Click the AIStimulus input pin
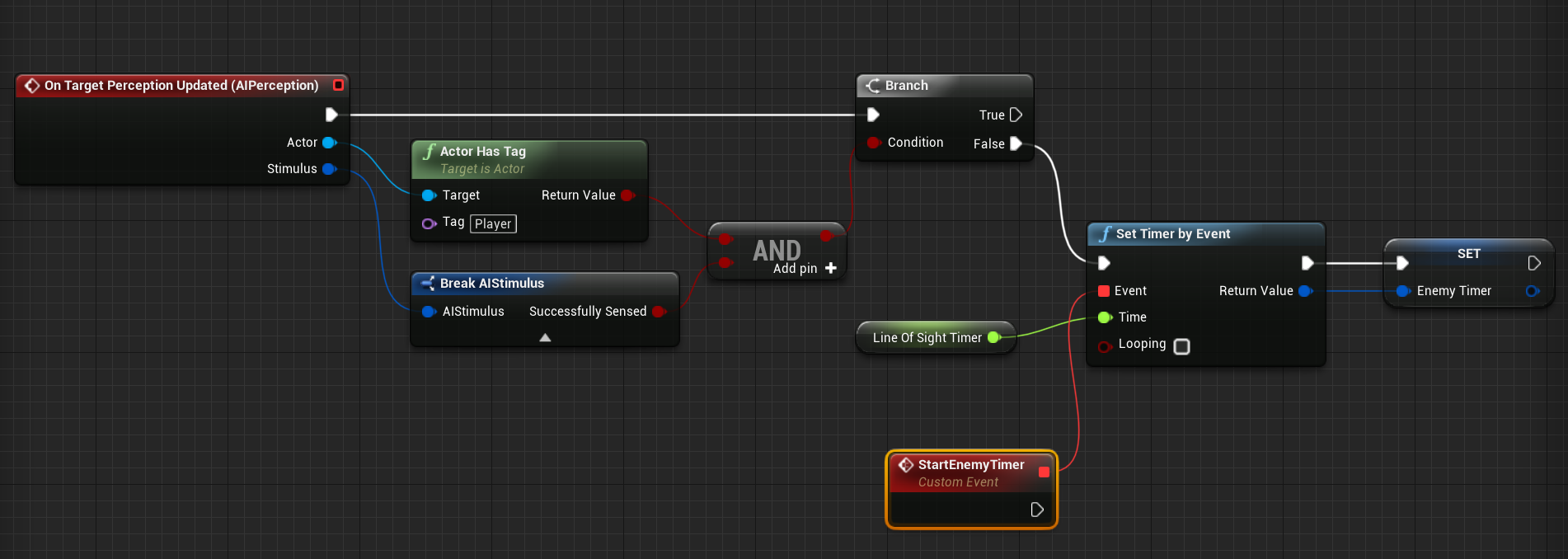1568x559 pixels. tap(429, 312)
